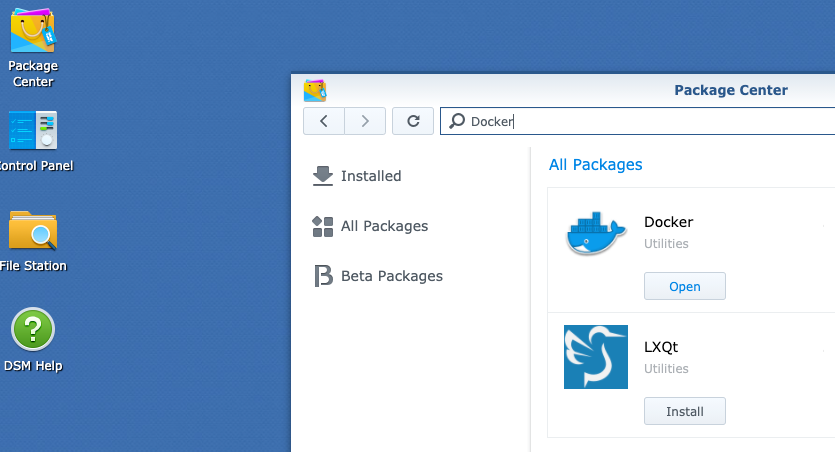Go back with the left arrow button
This screenshot has height=452, width=835.
(324, 121)
